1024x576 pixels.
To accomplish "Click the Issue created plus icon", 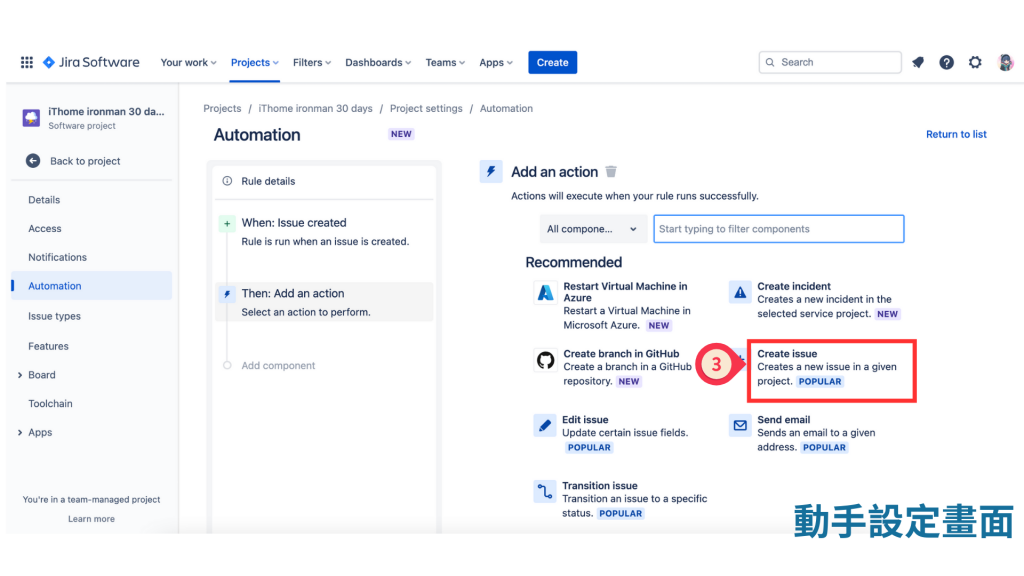I will 227,223.
